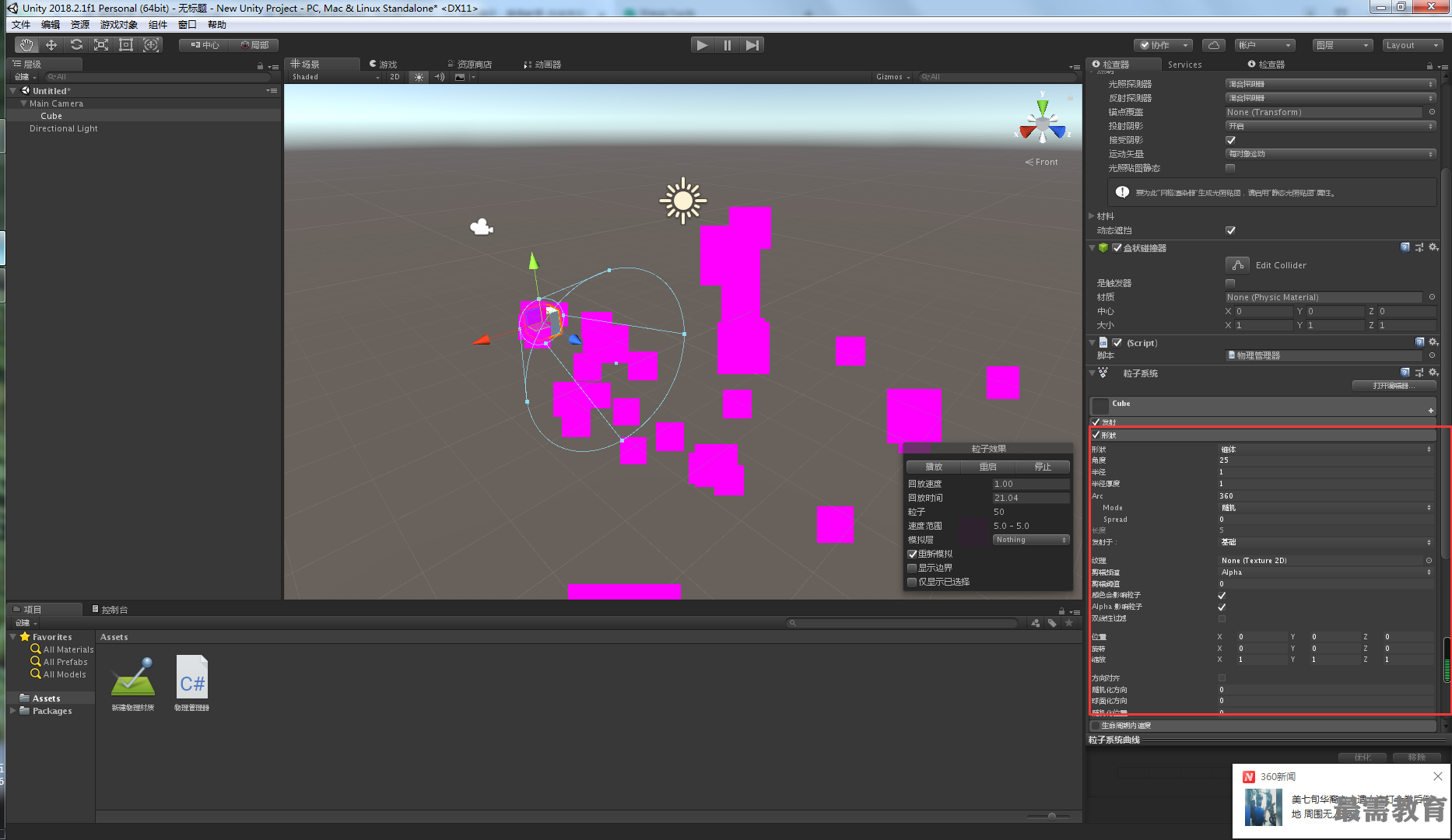Collapse the Untitled scene in hierarchy

click(x=13, y=91)
